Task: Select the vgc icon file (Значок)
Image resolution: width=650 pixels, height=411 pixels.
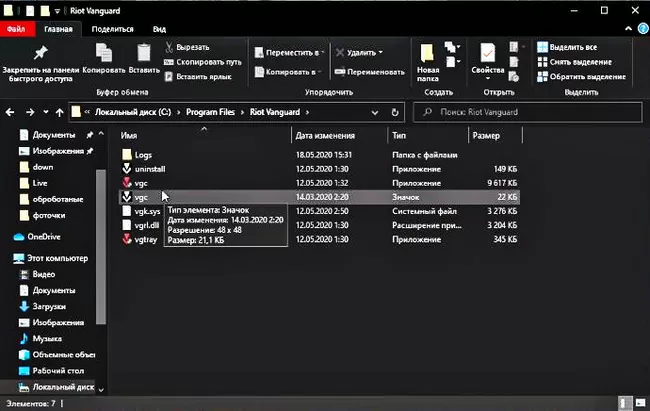Action: 319,197
